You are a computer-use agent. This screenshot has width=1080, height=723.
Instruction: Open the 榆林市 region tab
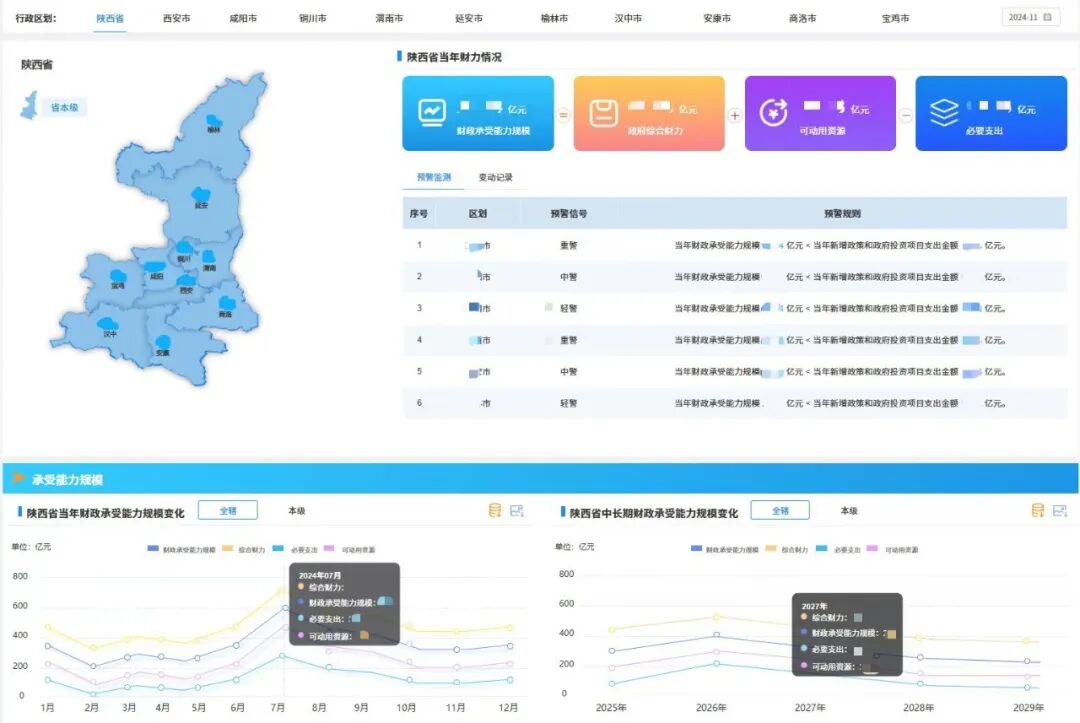coord(554,19)
